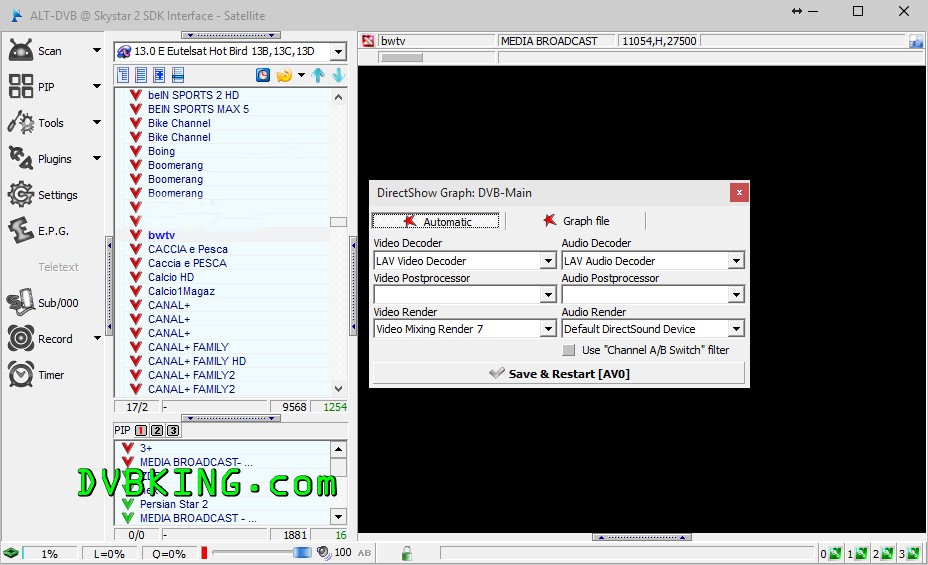928x565 pixels.
Task: Switch to PIP tab 2
Action: click(x=157, y=430)
